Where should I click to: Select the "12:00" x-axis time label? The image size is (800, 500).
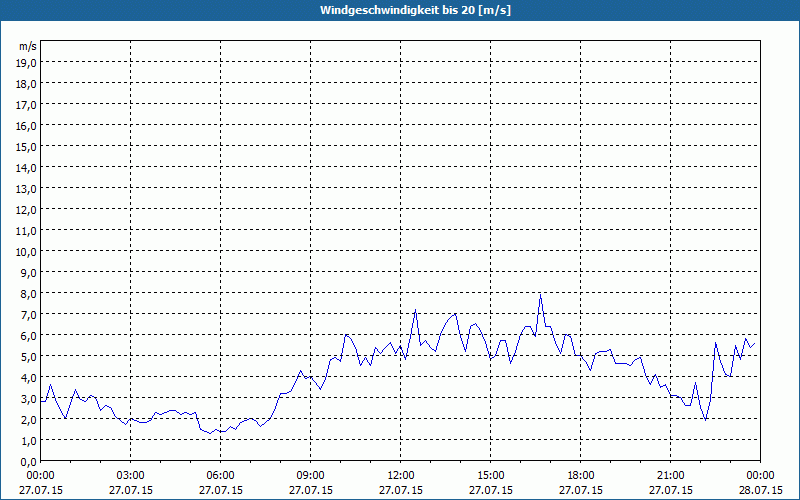(x=401, y=476)
